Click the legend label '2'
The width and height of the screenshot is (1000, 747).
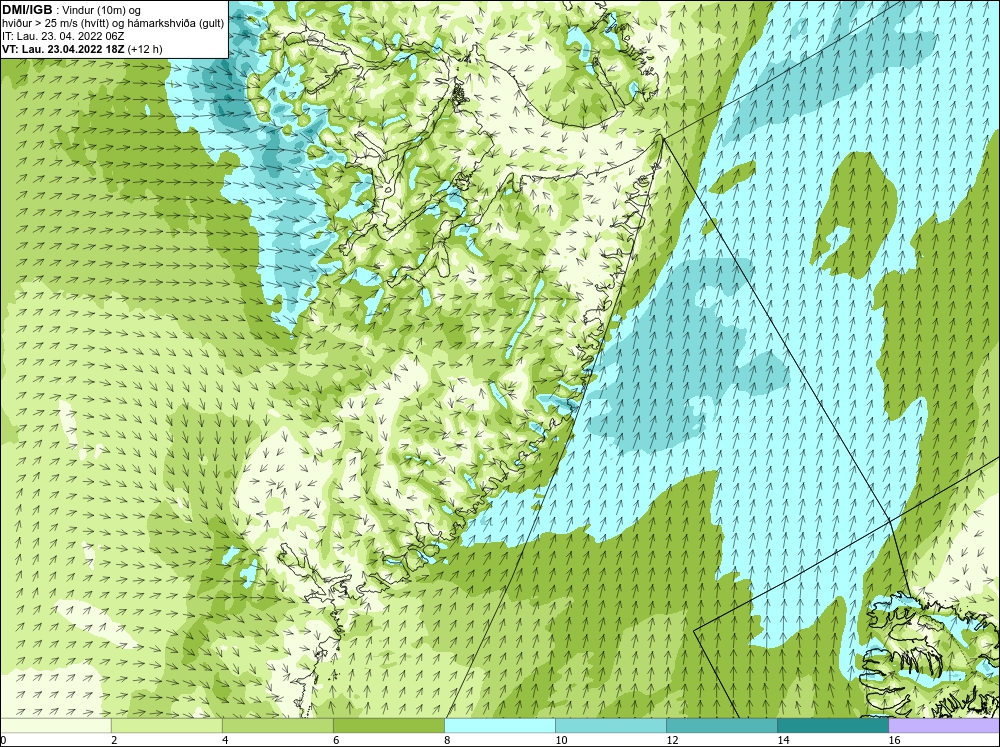coord(114,740)
